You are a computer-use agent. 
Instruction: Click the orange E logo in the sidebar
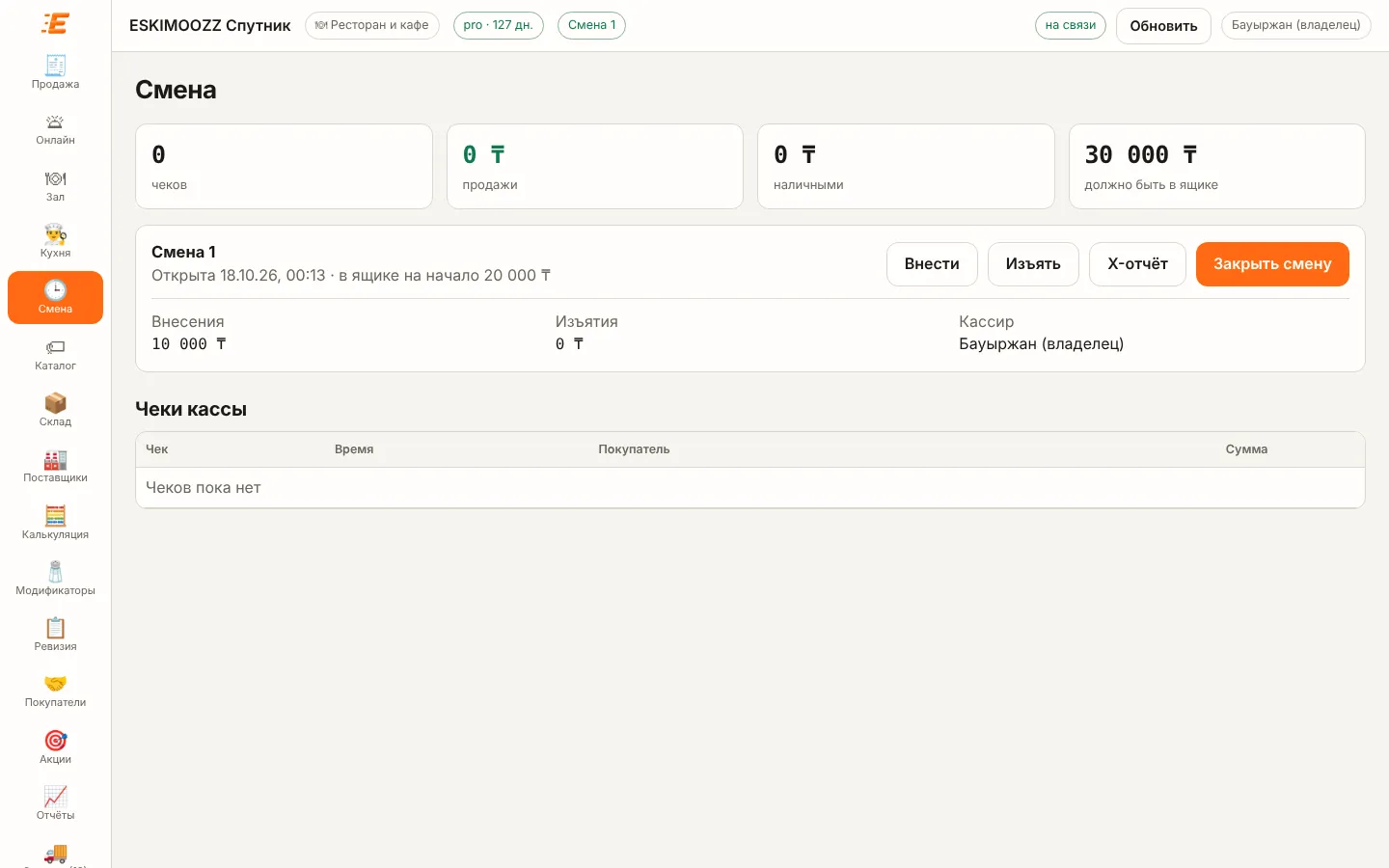click(55, 23)
